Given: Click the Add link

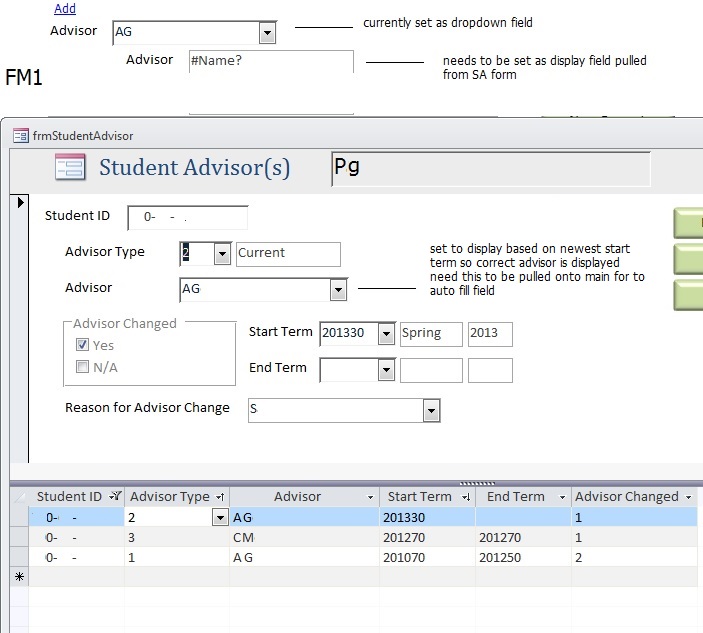Looking at the screenshot, I should (65, 9).
